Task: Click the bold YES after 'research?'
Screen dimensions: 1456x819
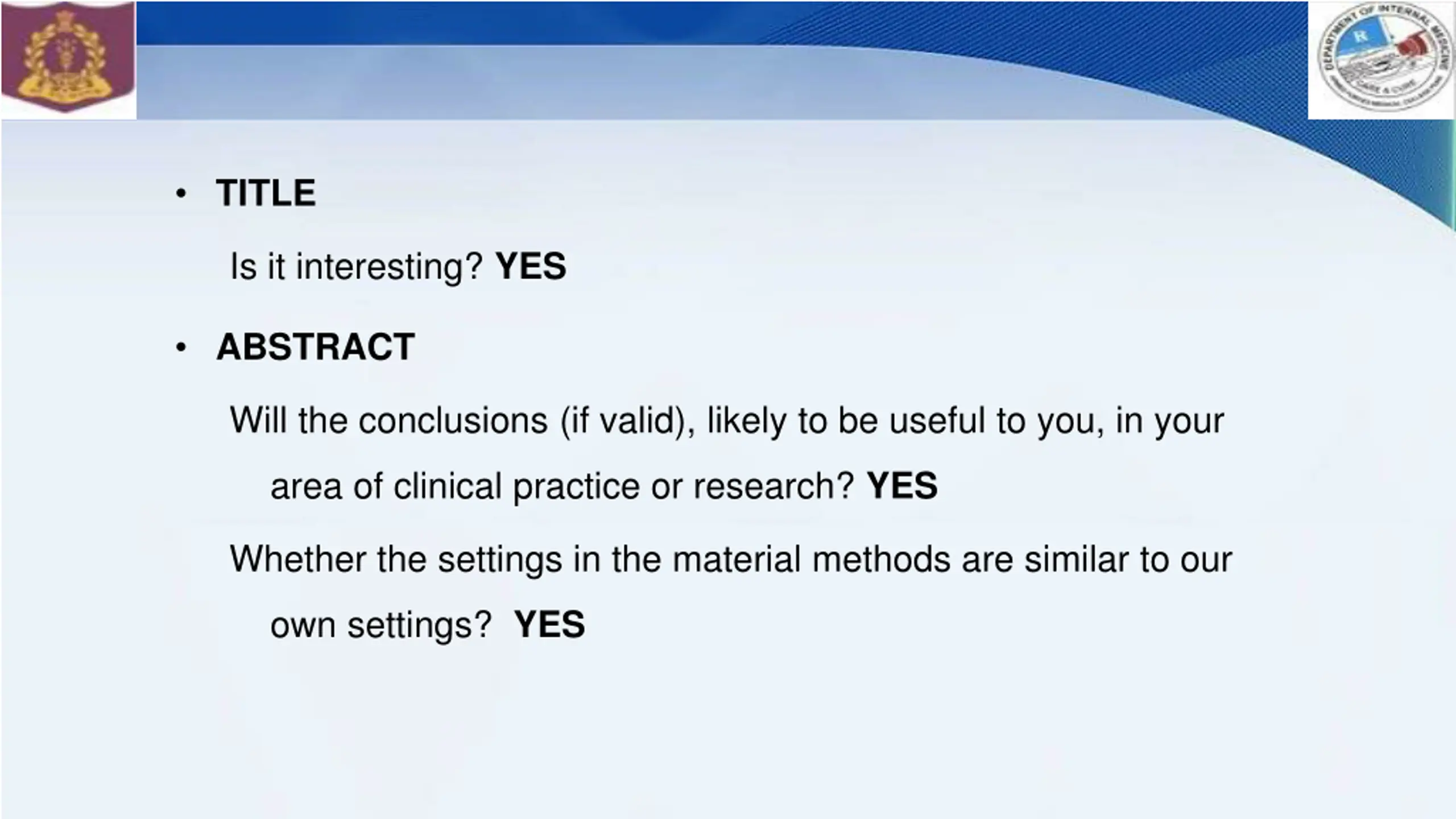Action: 902,486
